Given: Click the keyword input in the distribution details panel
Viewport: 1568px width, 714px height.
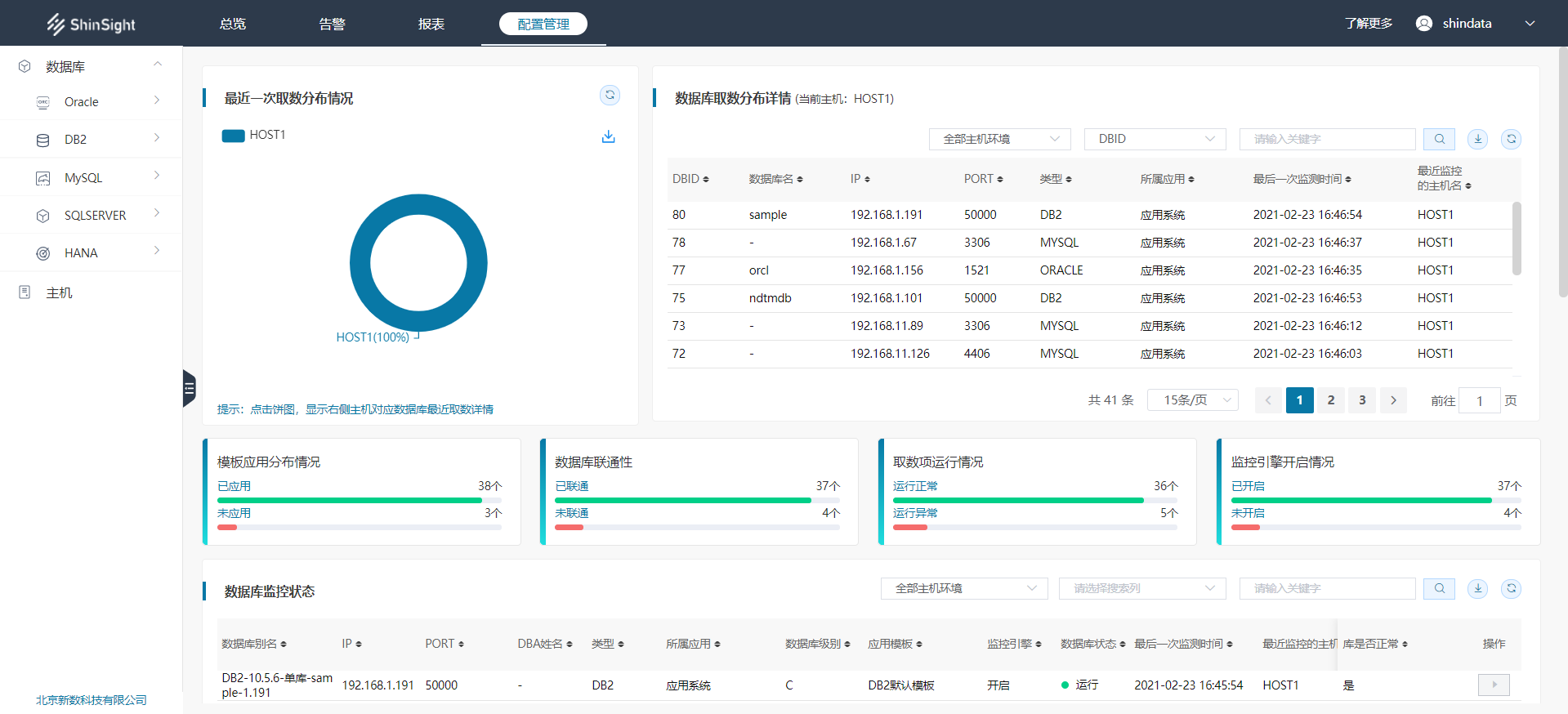Looking at the screenshot, I should [x=1326, y=139].
